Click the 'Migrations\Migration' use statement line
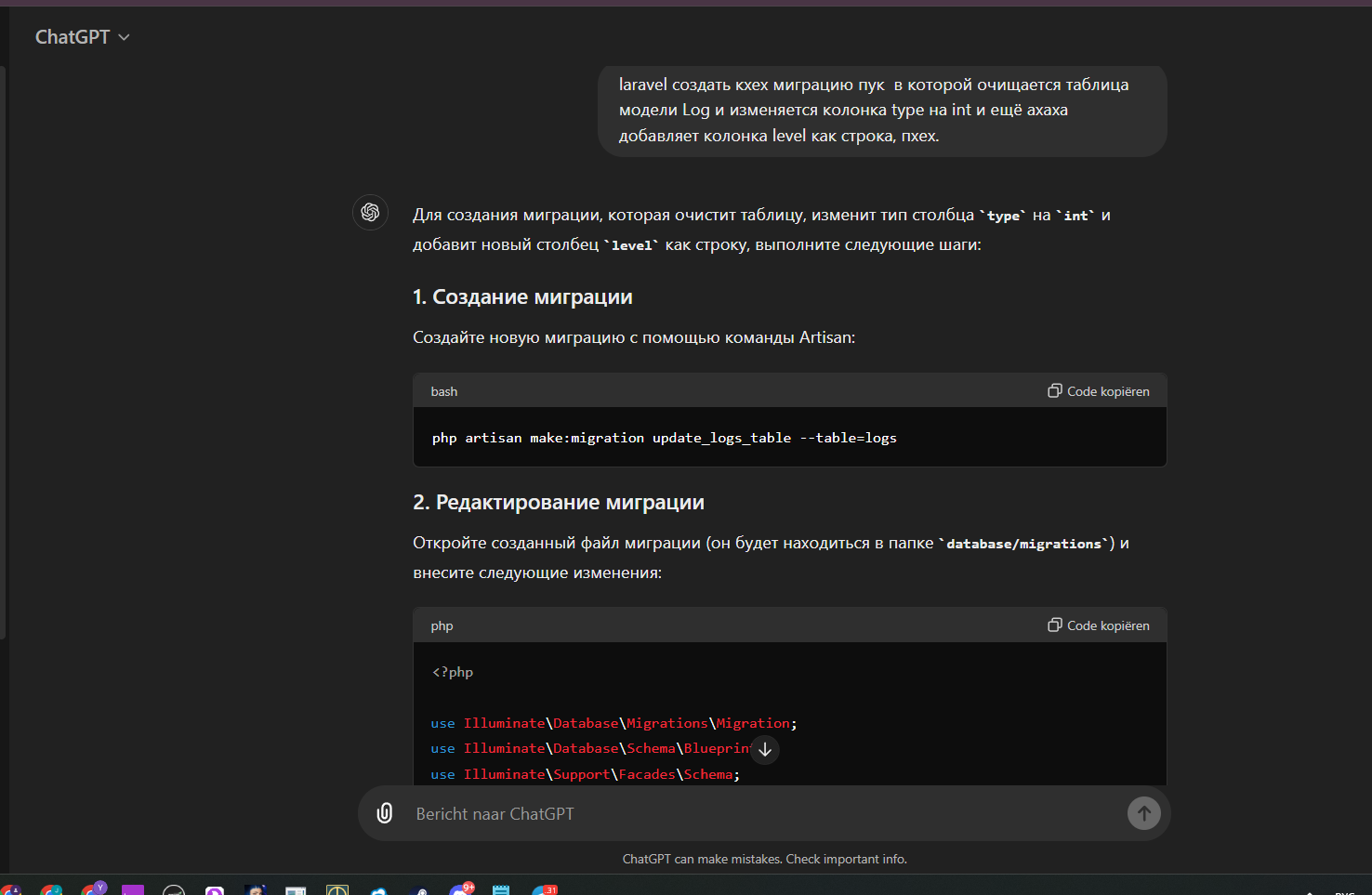 click(x=614, y=723)
